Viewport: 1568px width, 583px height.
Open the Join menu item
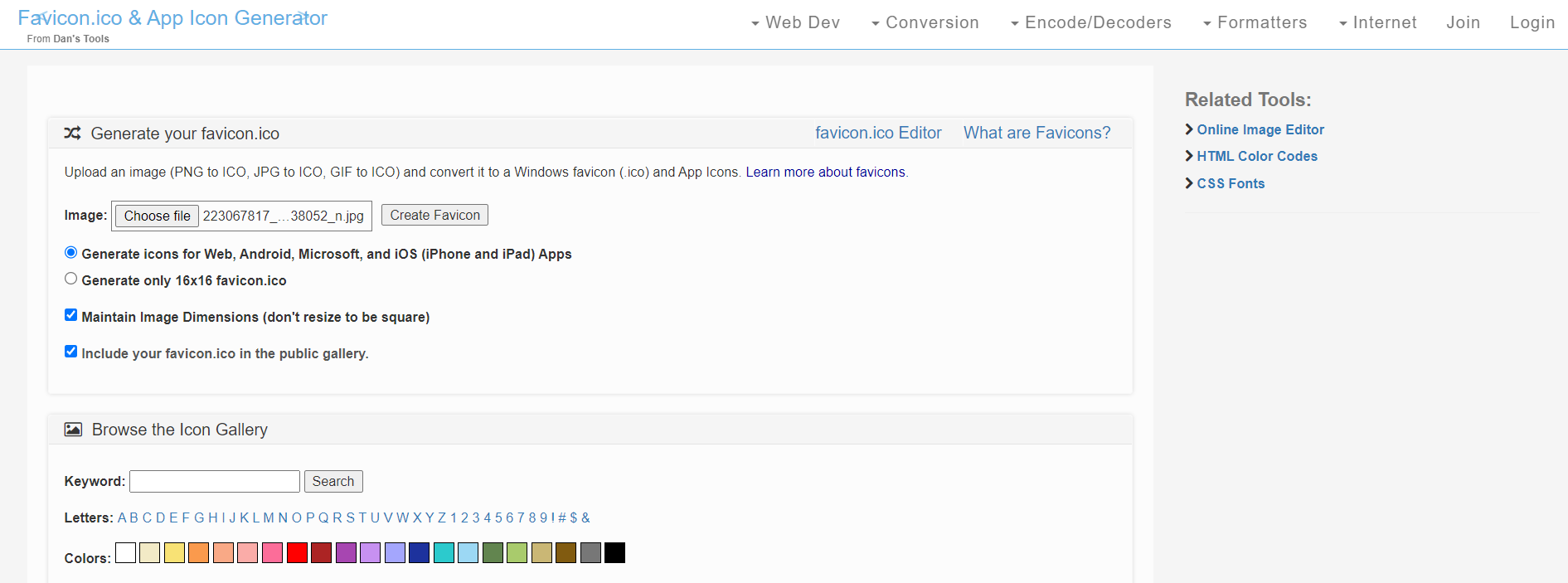1463,22
